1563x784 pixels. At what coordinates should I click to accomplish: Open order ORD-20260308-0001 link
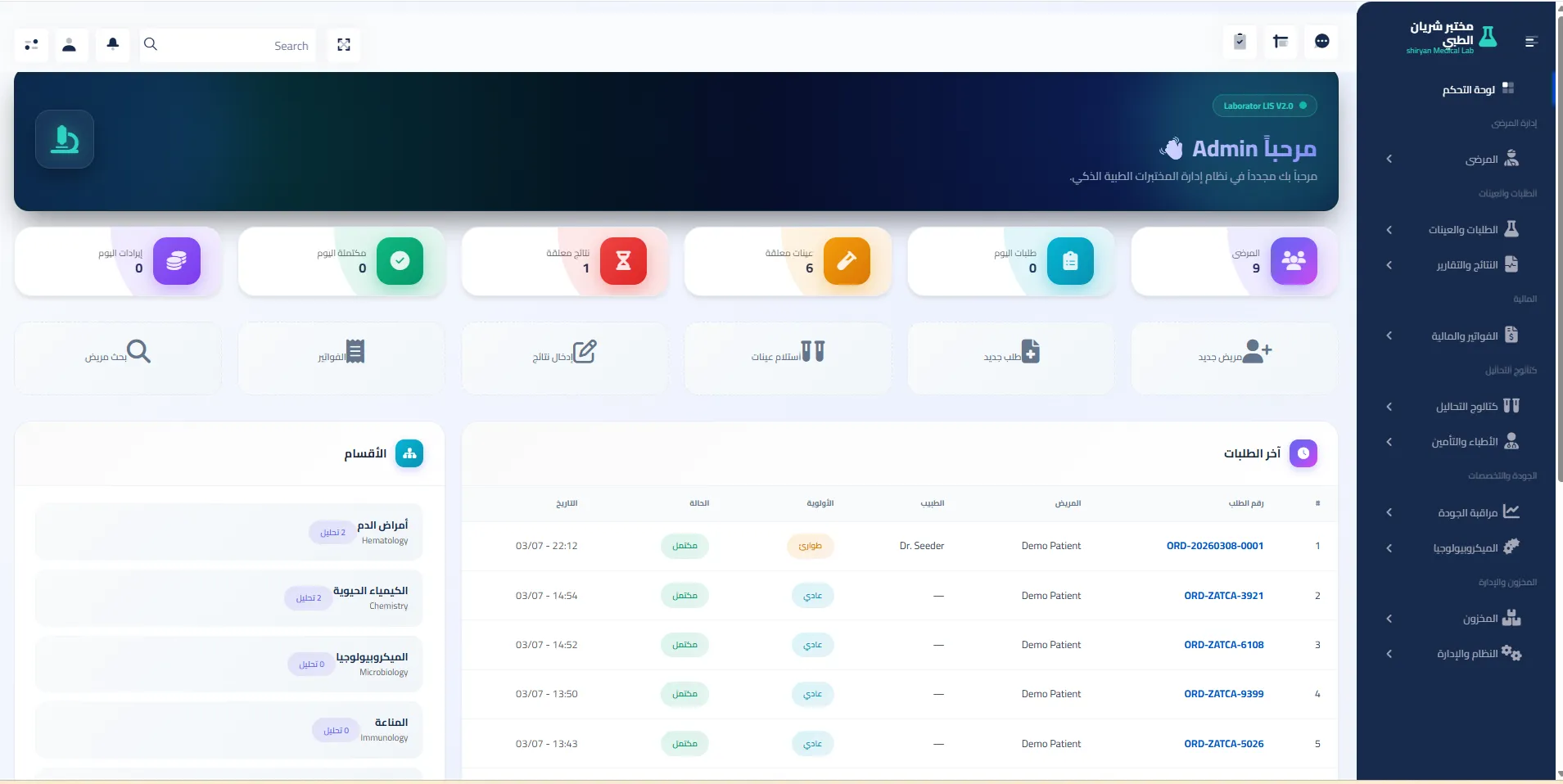(x=1214, y=546)
